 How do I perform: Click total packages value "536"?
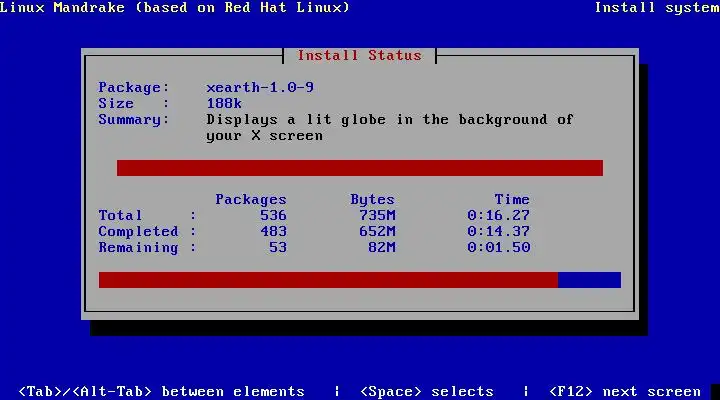273,215
